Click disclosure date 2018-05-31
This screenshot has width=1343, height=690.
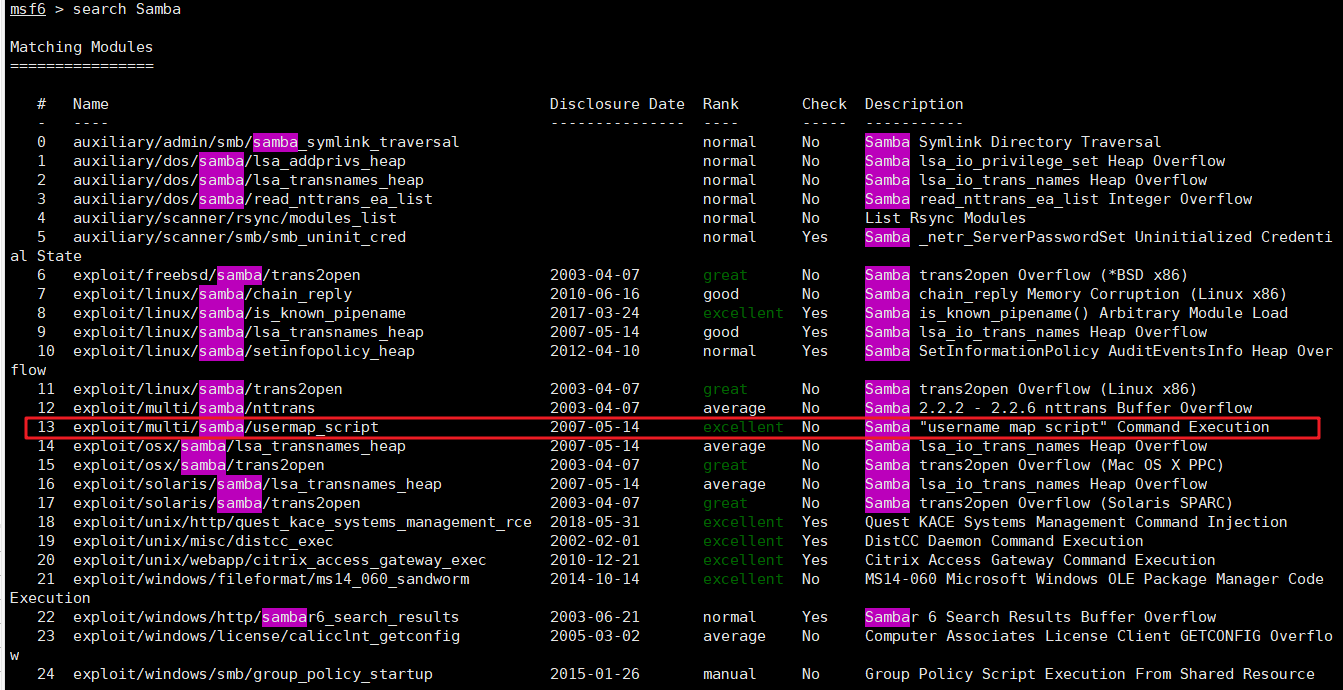(595, 522)
